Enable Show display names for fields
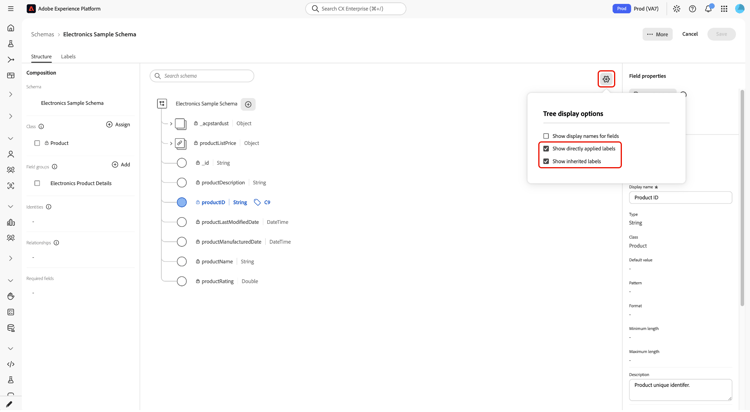Viewport: 750px width, 412px height. pyautogui.click(x=546, y=136)
